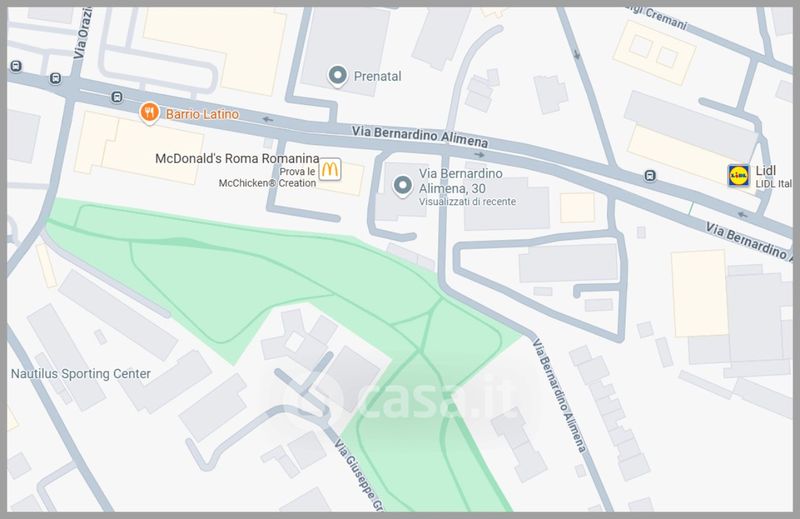Screen dimensions: 800x519
Task: Open the McDonald's golden arches marker
Action: [330, 169]
